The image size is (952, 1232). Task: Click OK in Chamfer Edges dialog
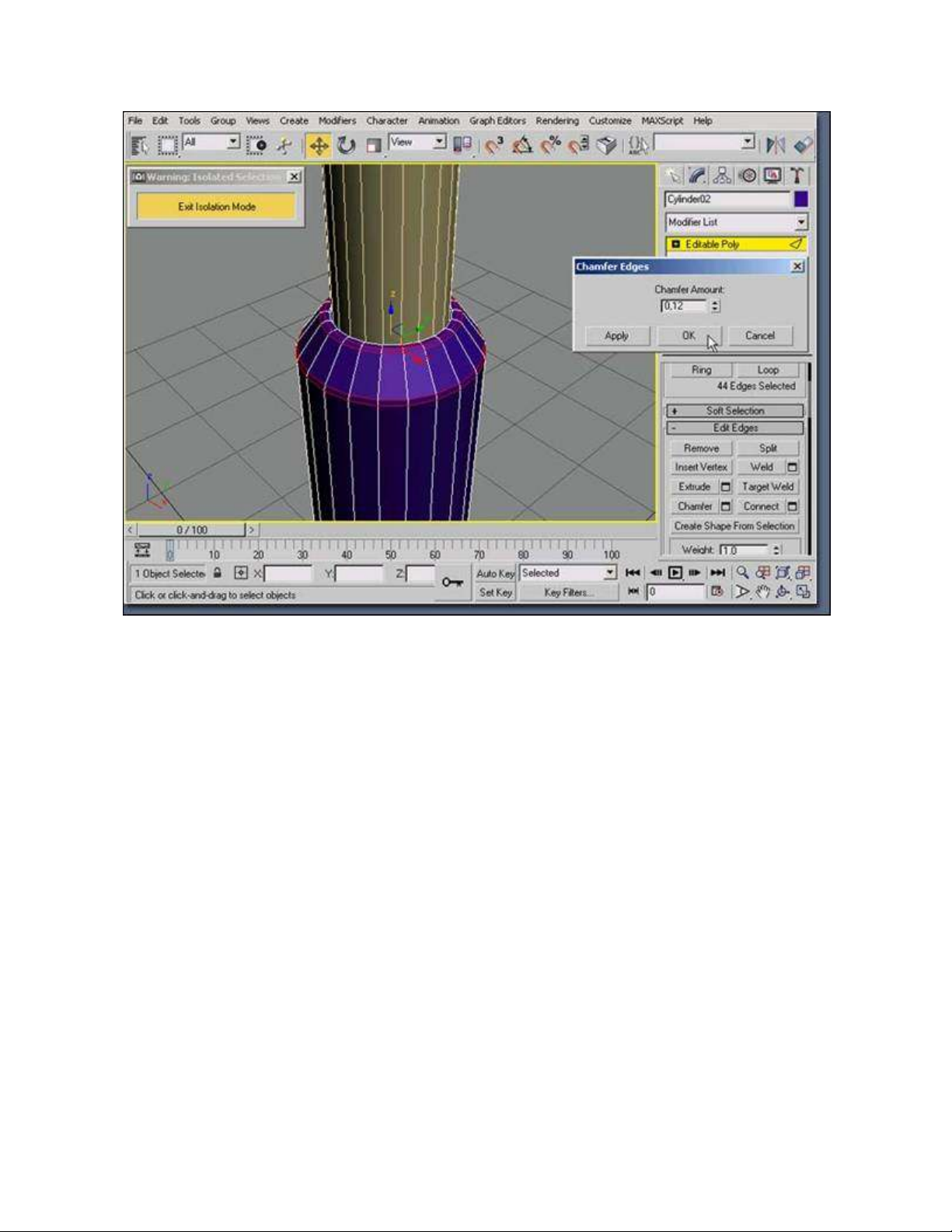pos(689,336)
